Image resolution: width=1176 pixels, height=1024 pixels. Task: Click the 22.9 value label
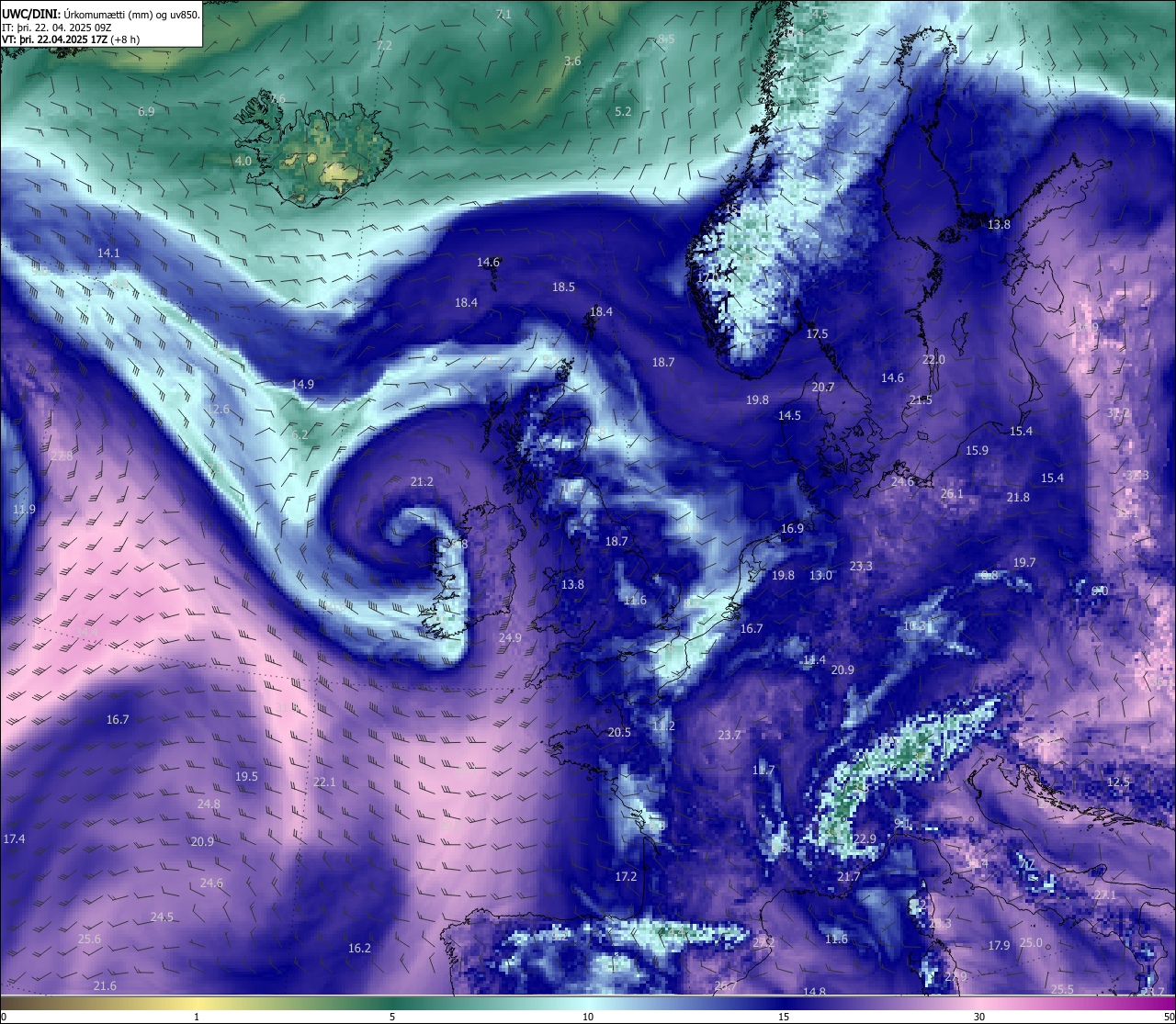[x=865, y=839]
